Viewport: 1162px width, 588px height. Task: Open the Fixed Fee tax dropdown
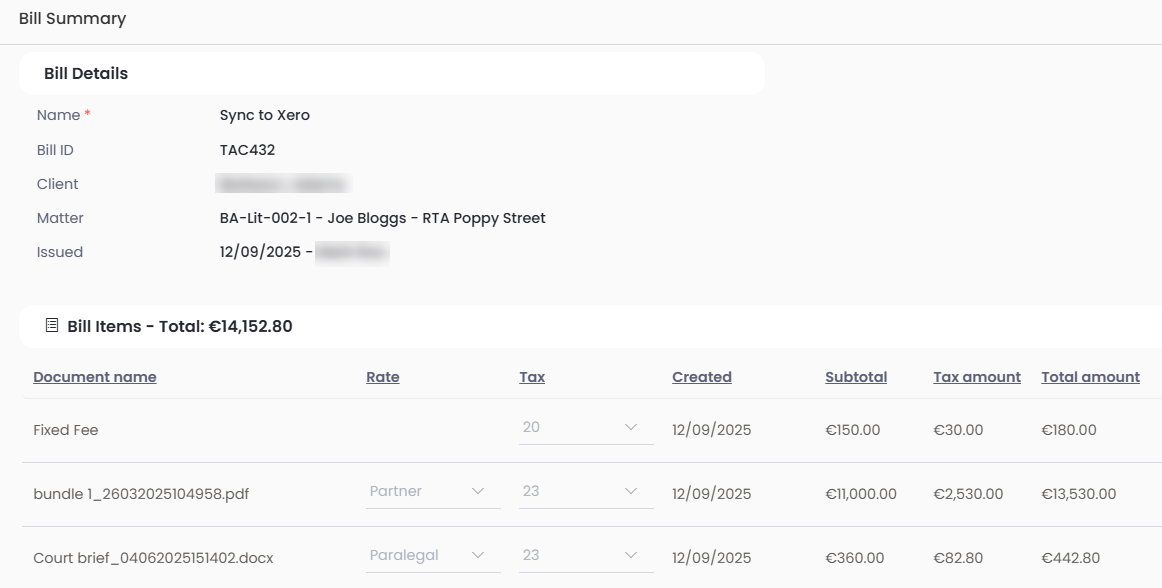[585, 428]
